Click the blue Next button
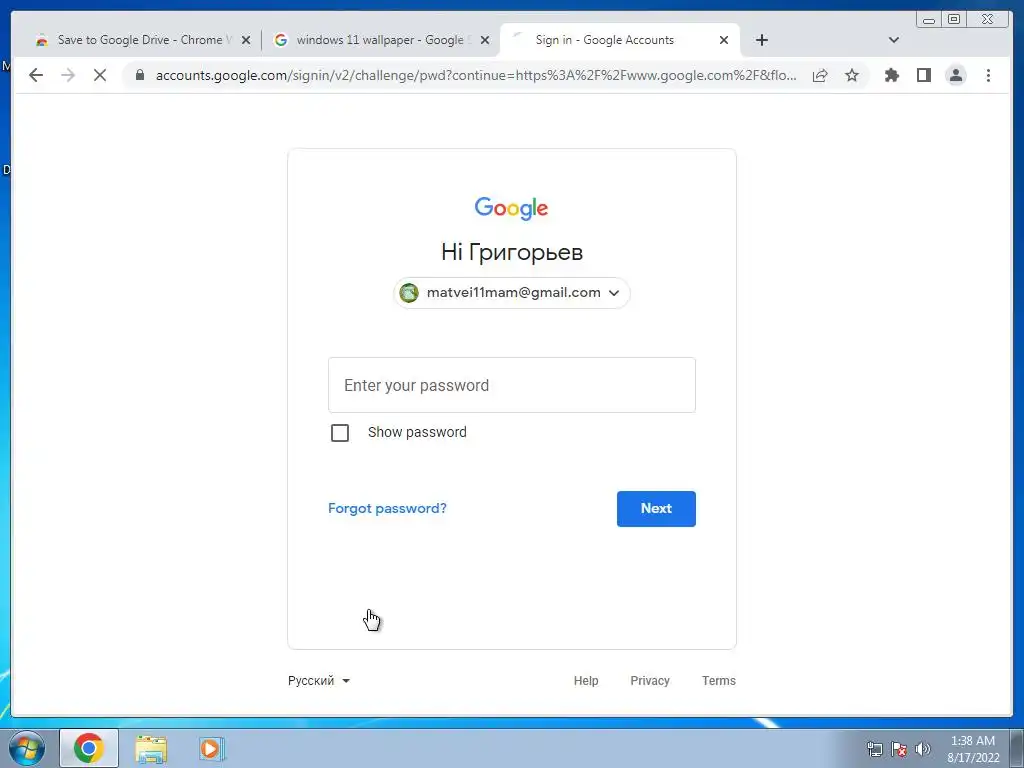Screen dimensions: 1024x768 click(656, 509)
